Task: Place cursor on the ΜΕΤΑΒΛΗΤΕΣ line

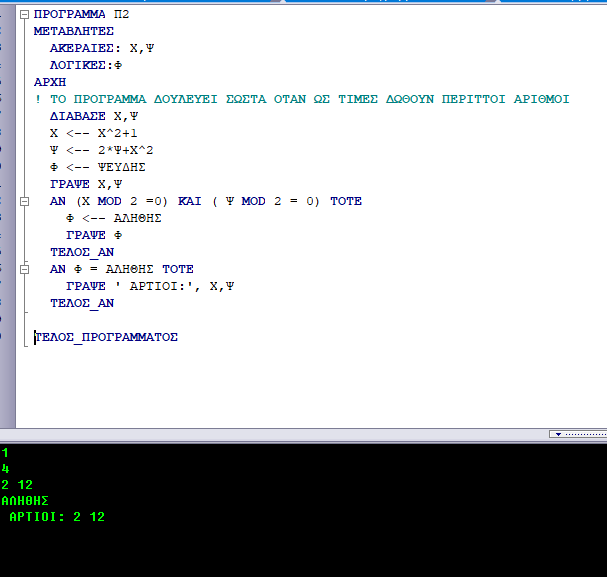Action: pyautogui.click(x=74, y=31)
